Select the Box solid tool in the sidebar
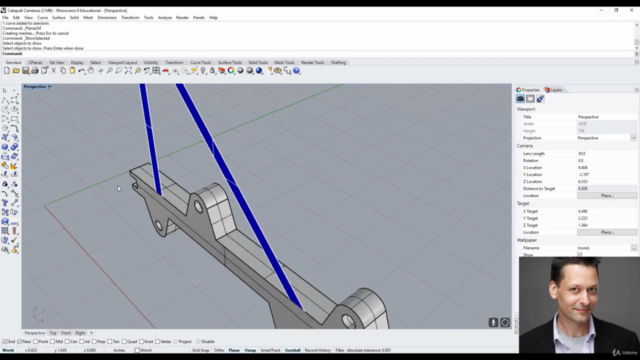This screenshot has width=640, height=360. pyautogui.click(x=5, y=147)
